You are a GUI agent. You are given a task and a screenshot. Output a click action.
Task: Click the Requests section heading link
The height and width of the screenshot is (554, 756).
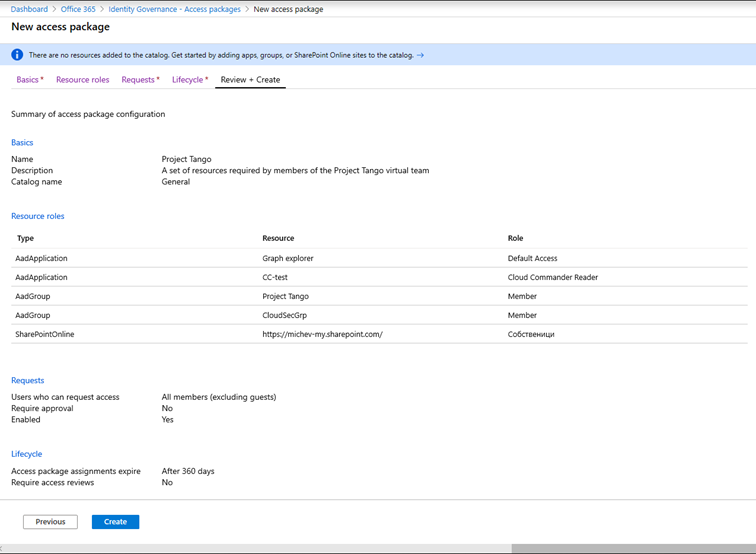tap(27, 380)
